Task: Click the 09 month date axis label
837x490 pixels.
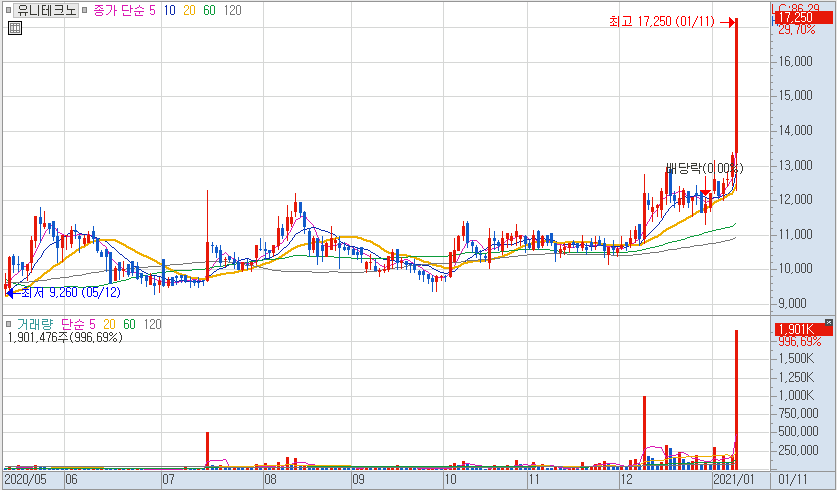Action: point(358,479)
